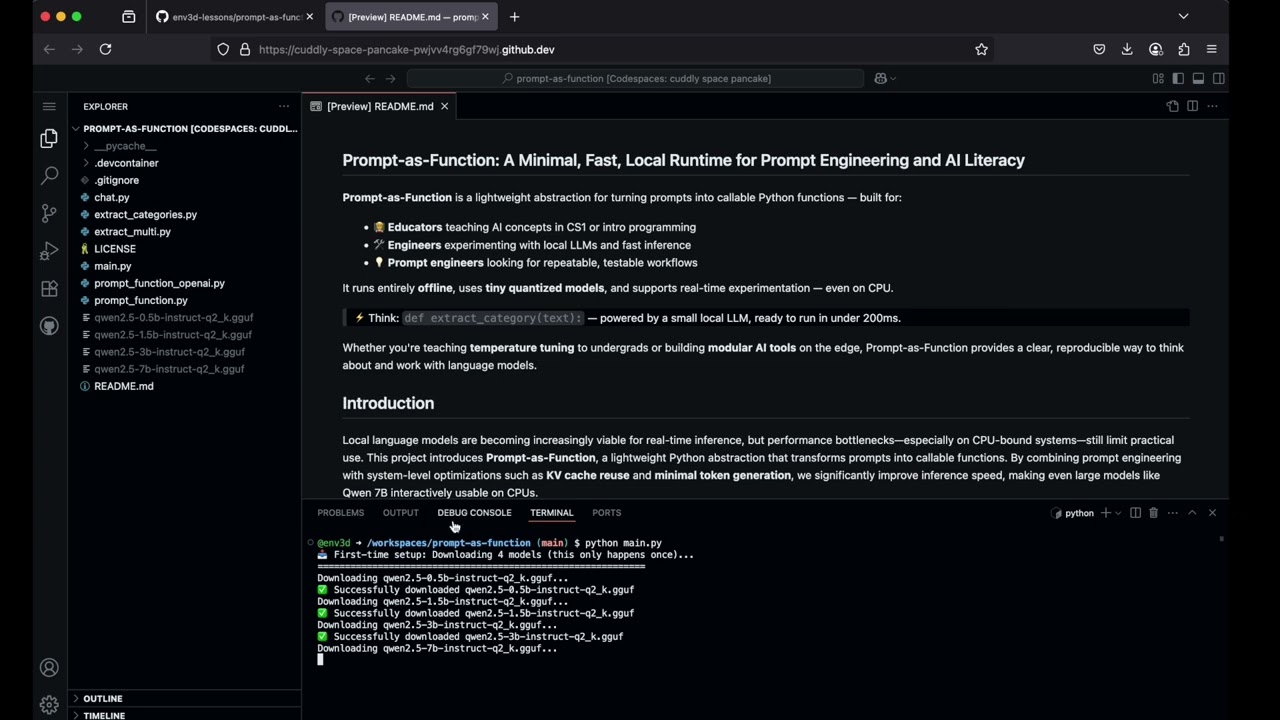Switch to the DEBUG CONSOLE tab
Image resolution: width=1280 pixels, height=720 pixels.
[x=474, y=513]
